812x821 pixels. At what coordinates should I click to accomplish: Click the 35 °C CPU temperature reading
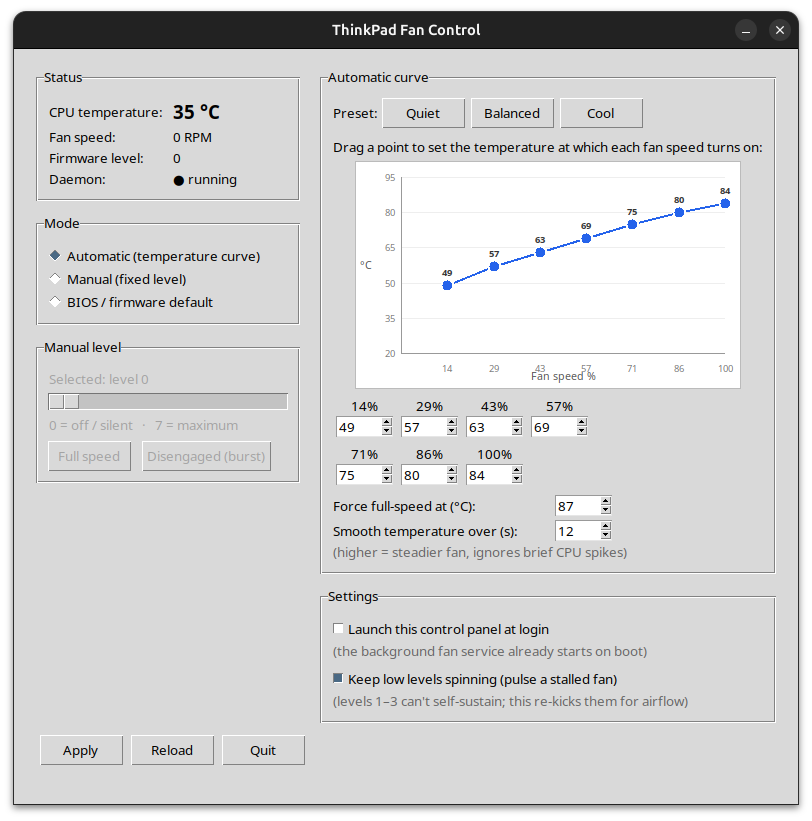pyautogui.click(x=196, y=112)
